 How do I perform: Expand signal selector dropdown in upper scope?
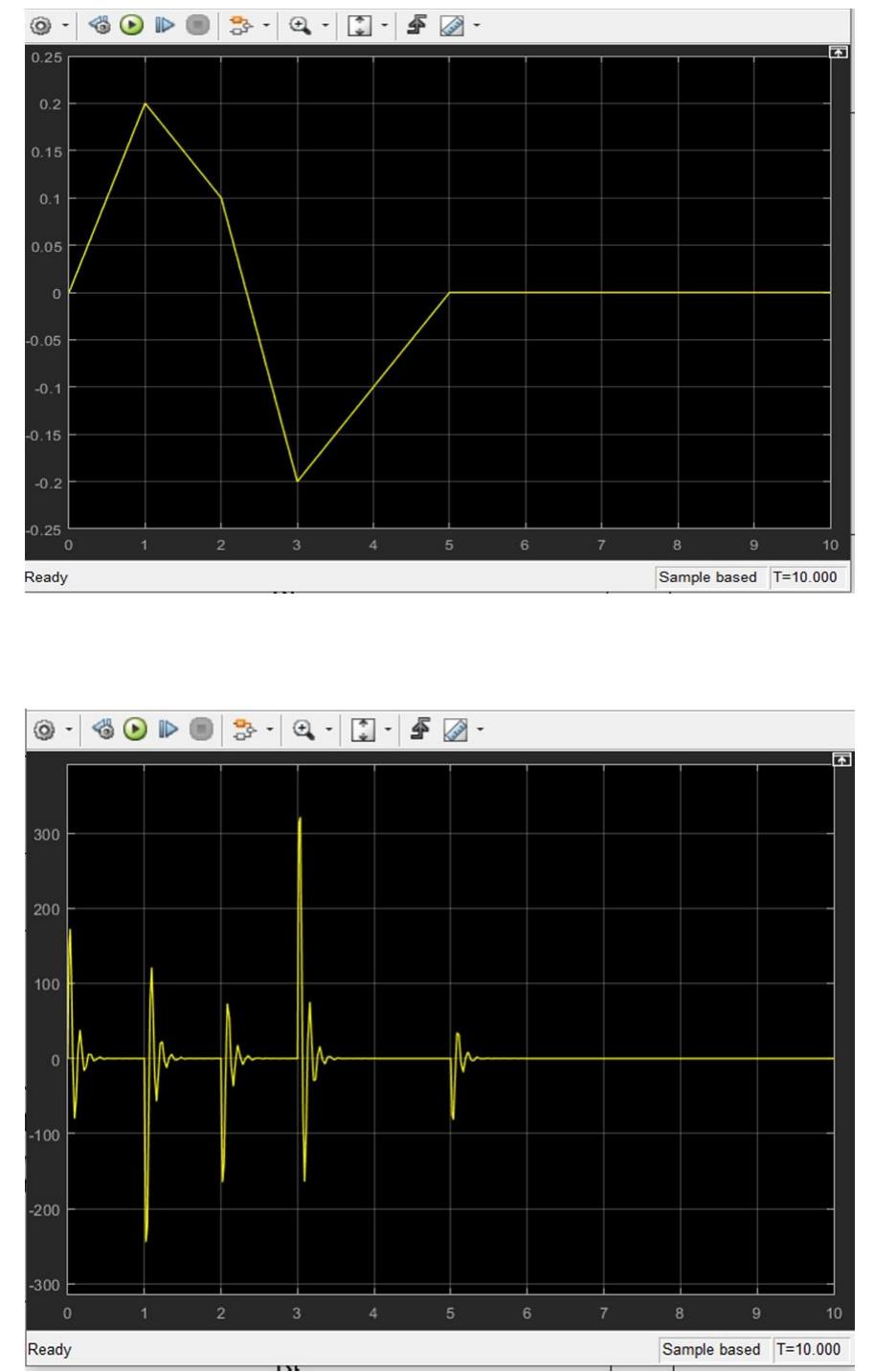pyautogui.click(x=265, y=26)
